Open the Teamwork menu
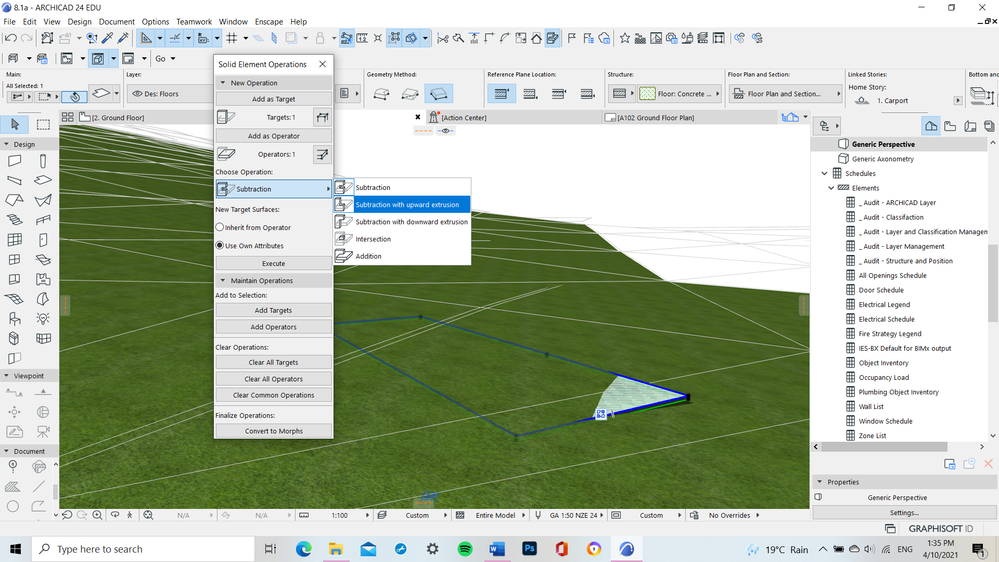Screen dimensions: 999x562 pyautogui.click(x=194, y=21)
